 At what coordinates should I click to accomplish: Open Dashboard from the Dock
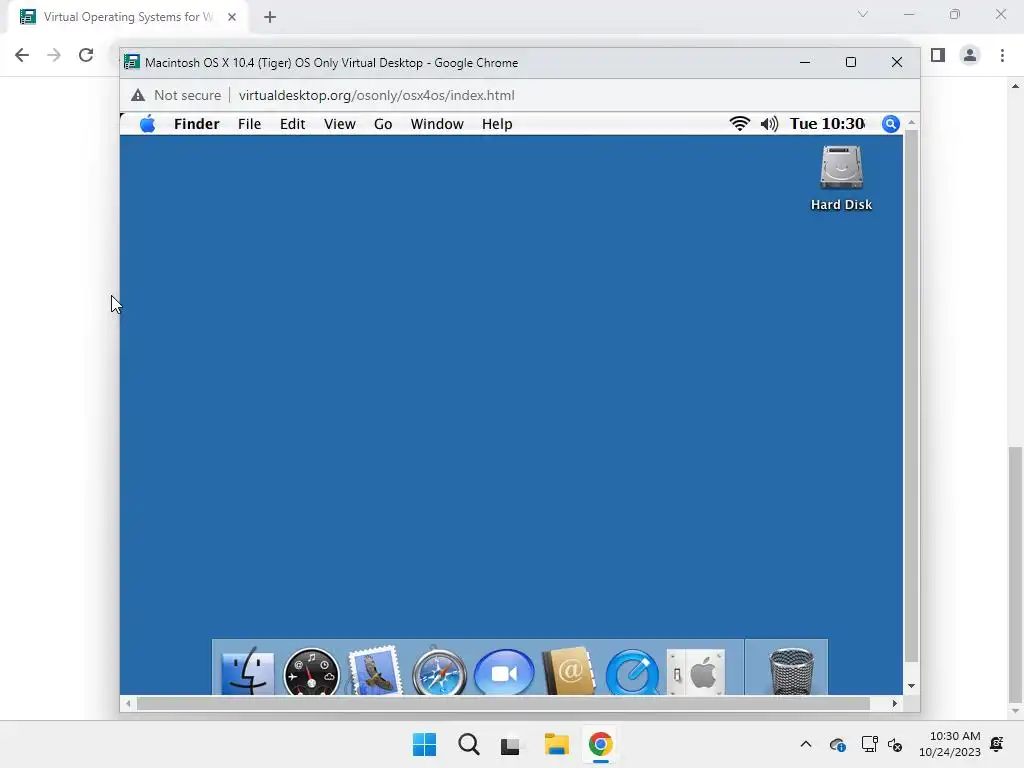click(x=312, y=671)
